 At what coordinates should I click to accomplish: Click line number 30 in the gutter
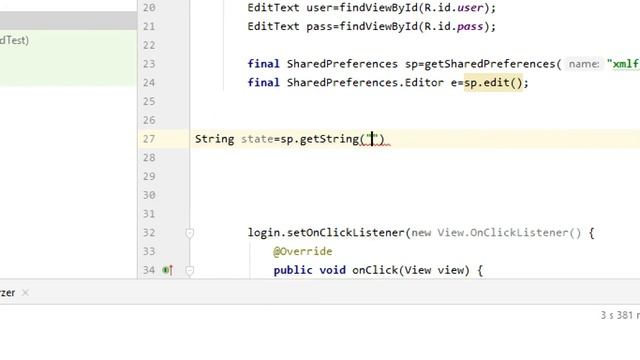tap(149, 195)
